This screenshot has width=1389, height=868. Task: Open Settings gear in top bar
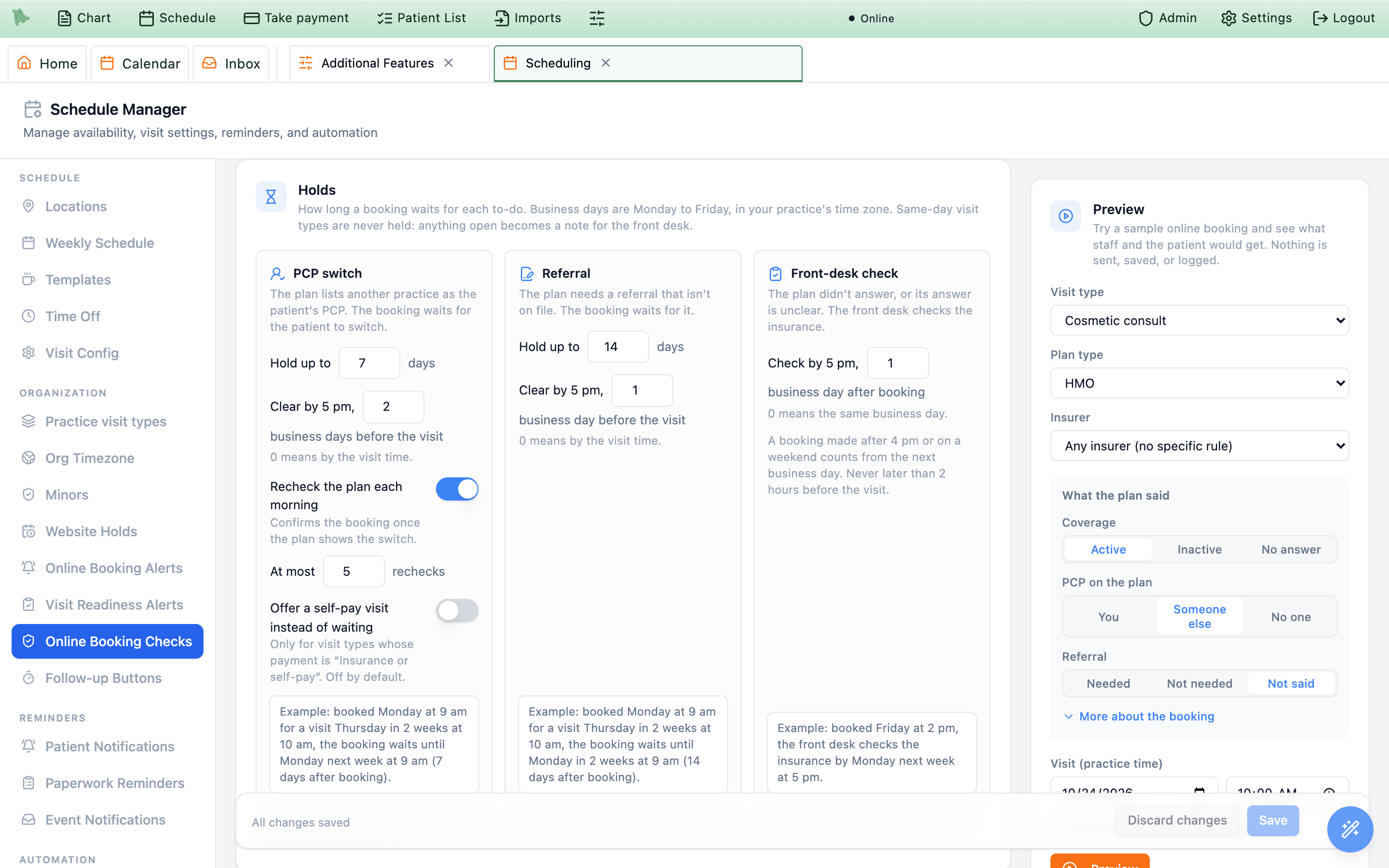coord(1228,18)
